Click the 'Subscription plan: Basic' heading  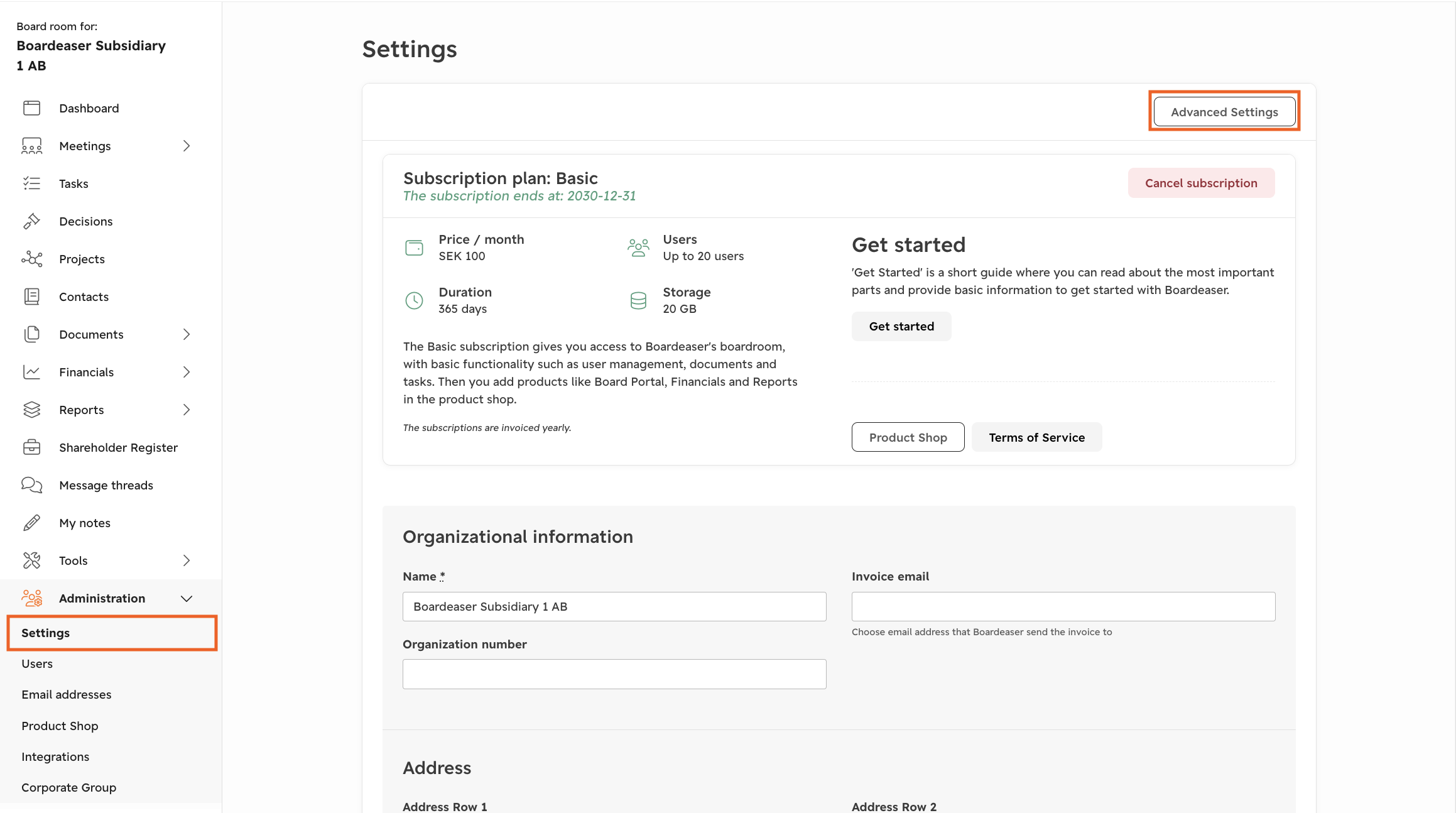click(x=501, y=178)
